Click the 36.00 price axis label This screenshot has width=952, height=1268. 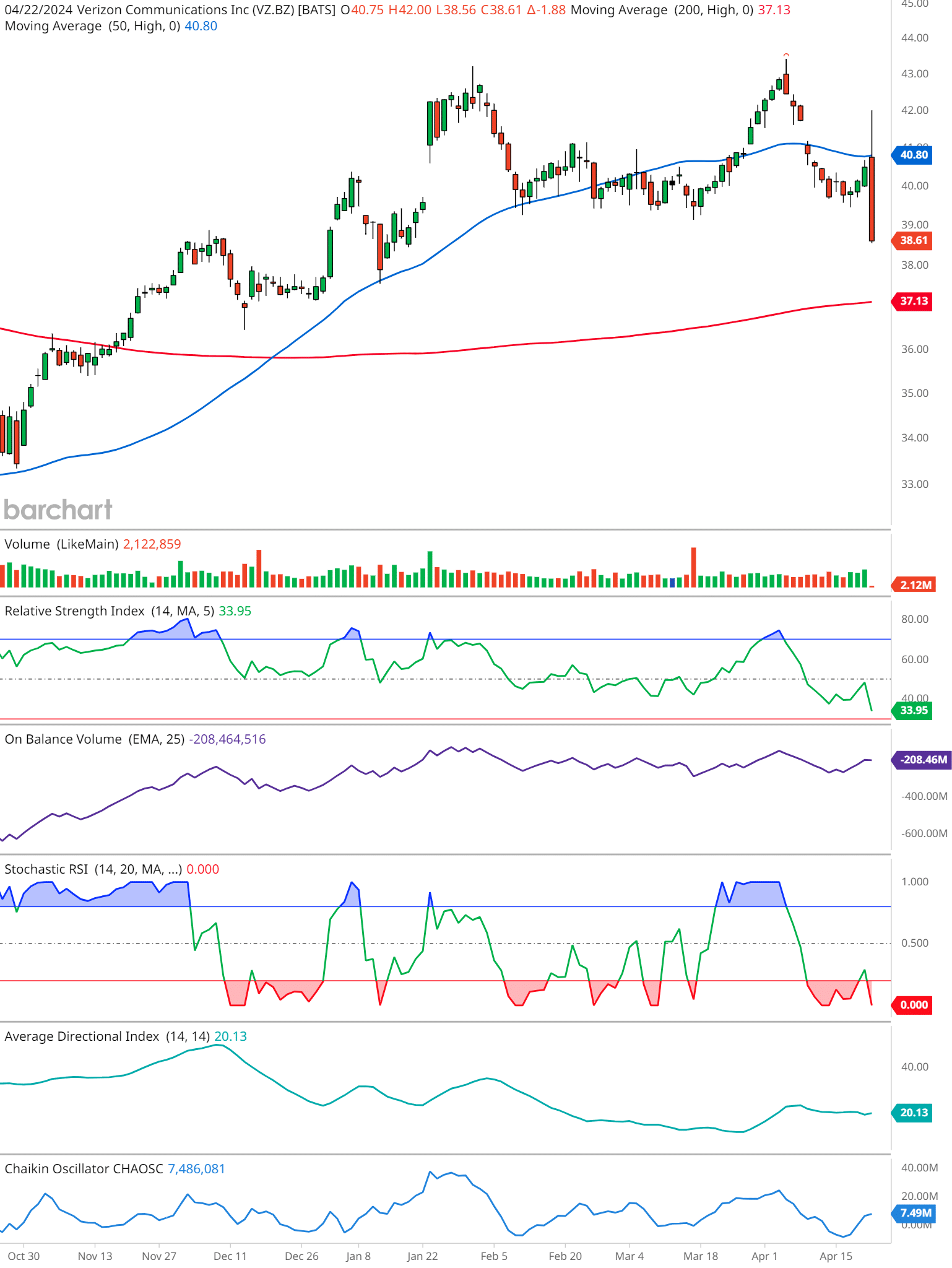pos(915,349)
